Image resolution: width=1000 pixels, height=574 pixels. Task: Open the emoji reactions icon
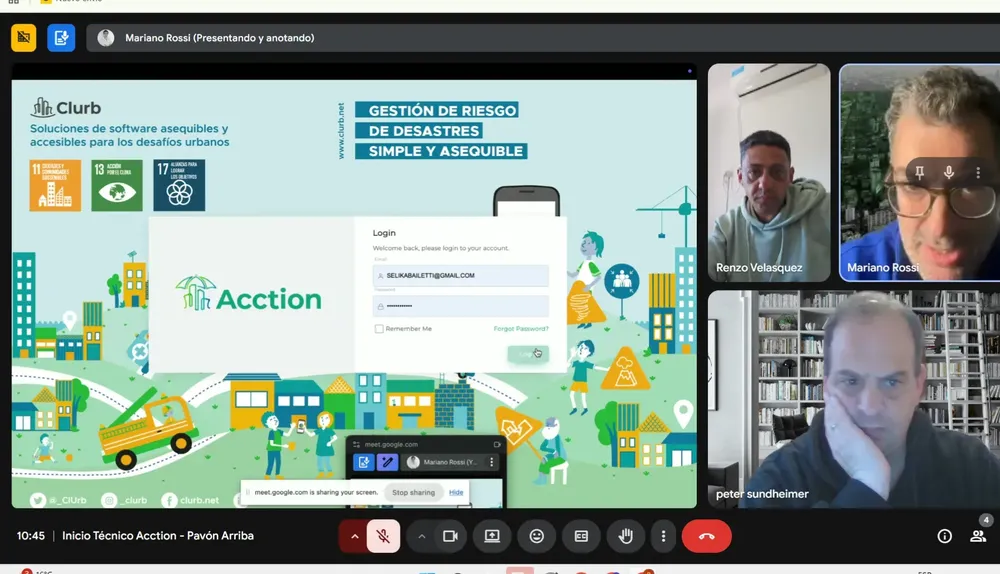click(x=537, y=536)
